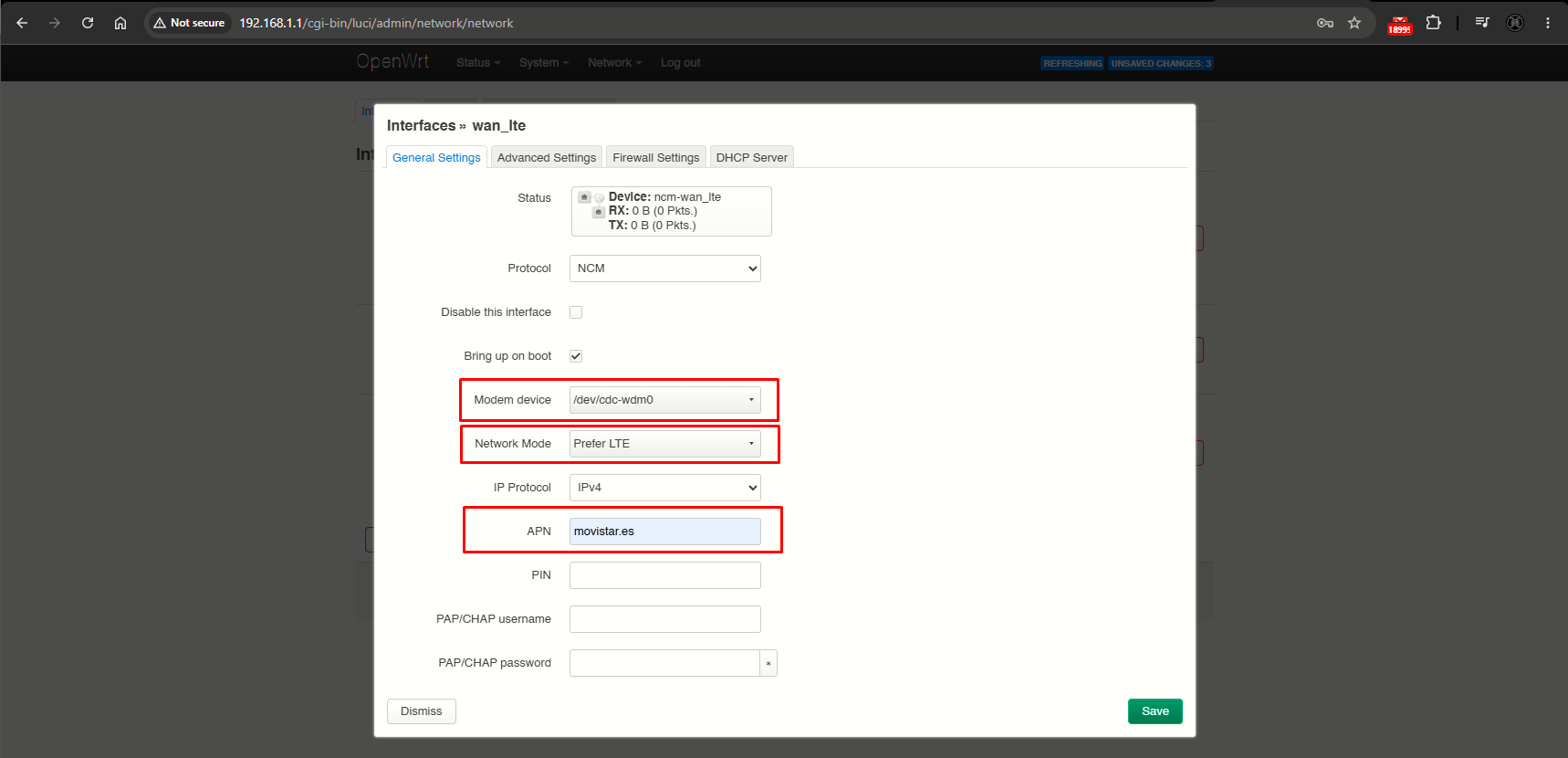The height and width of the screenshot is (758, 1568).
Task: Open the red extension icon with badge
Action: pyautogui.click(x=1399, y=25)
